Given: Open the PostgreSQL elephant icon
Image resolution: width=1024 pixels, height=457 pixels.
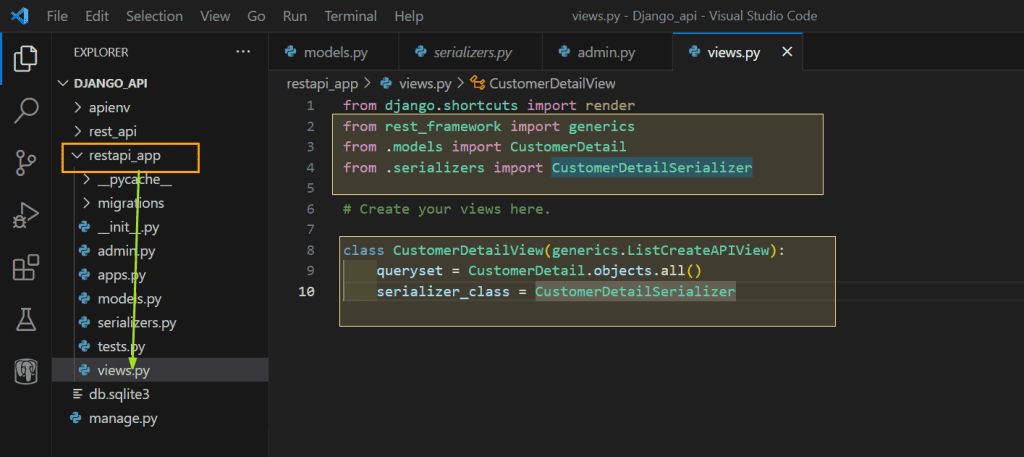Looking at the screenshot, I should coord(25,372).
